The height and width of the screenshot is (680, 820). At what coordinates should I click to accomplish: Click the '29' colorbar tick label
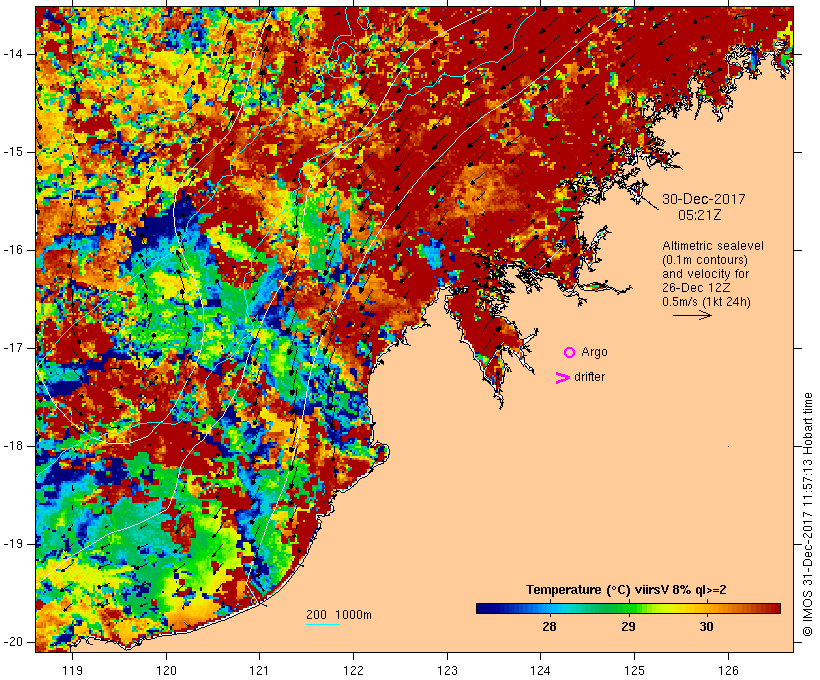[x=628, y=626]
